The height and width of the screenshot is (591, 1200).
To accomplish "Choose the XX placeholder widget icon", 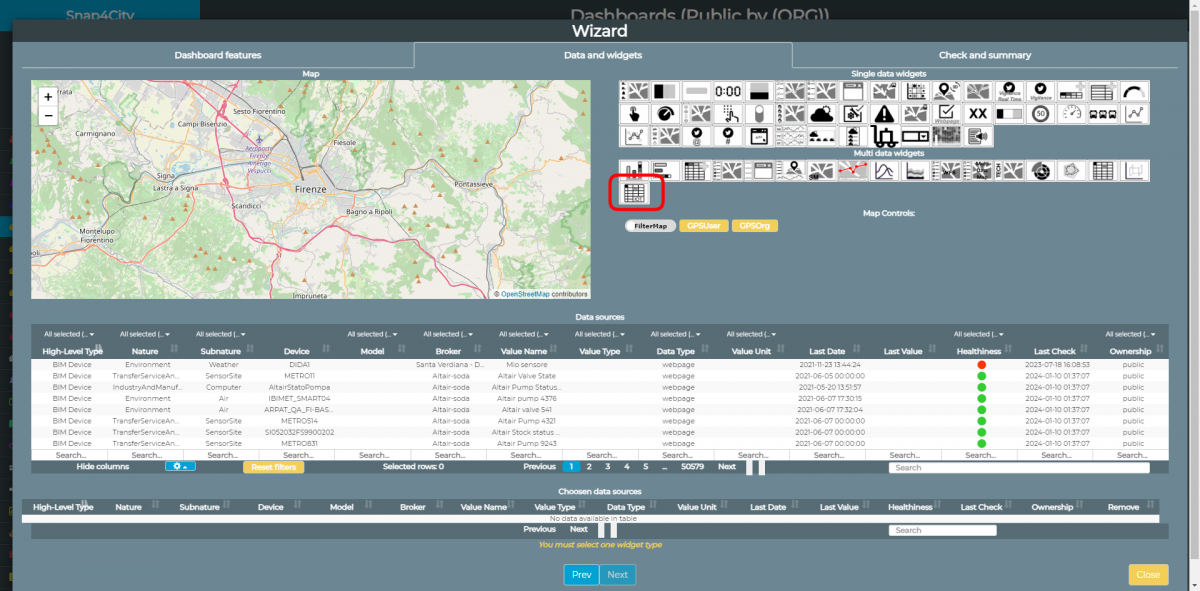I will pyautogui.click(x=977, y=115).
